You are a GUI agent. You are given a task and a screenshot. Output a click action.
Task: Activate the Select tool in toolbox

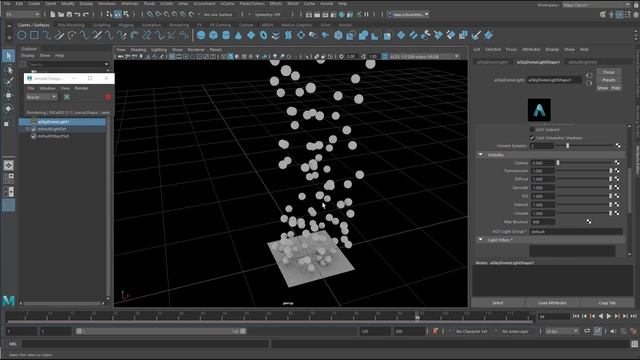(x=9, y=56)
